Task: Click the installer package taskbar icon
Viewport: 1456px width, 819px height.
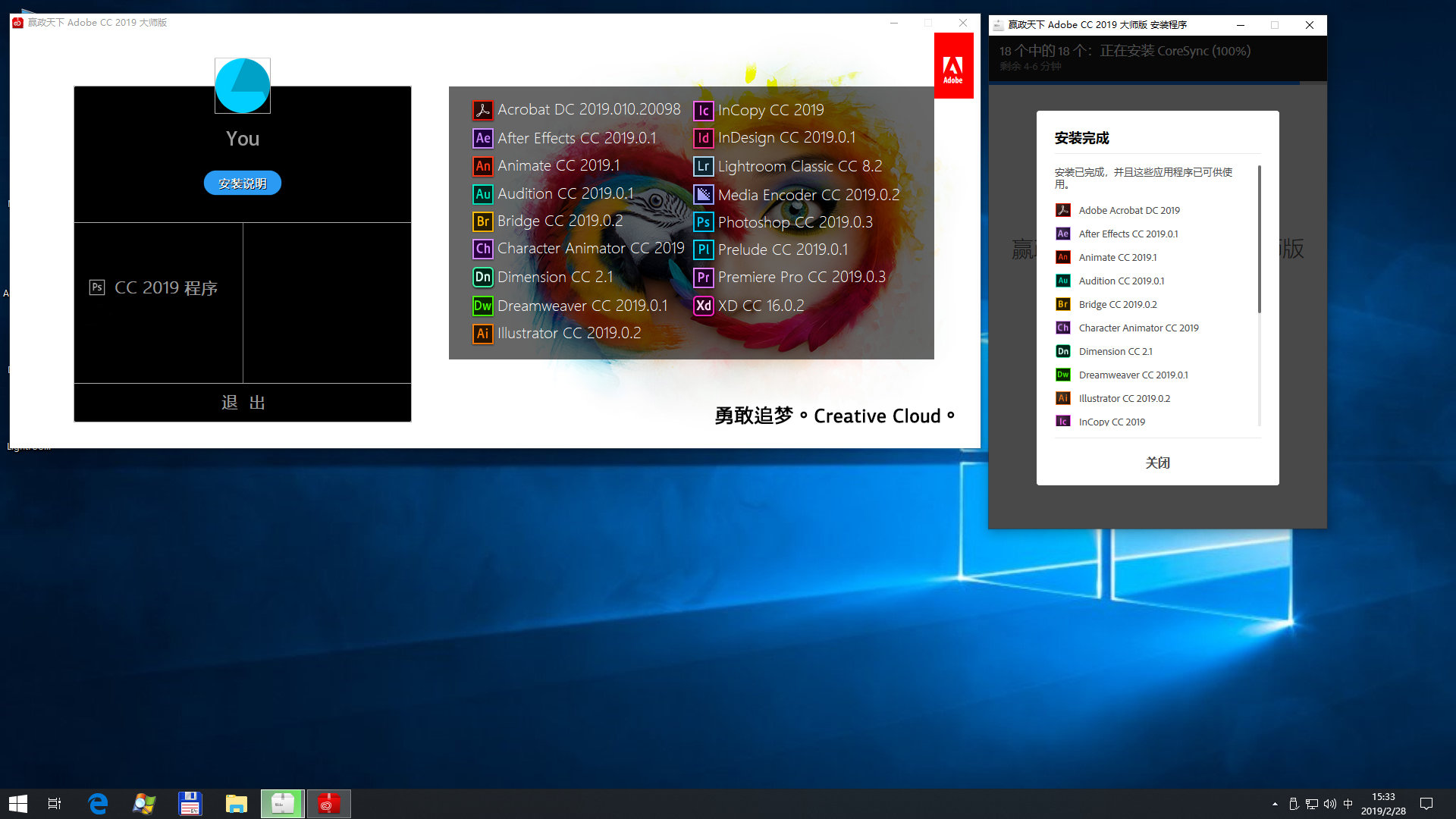Action: tap(283, 804)
